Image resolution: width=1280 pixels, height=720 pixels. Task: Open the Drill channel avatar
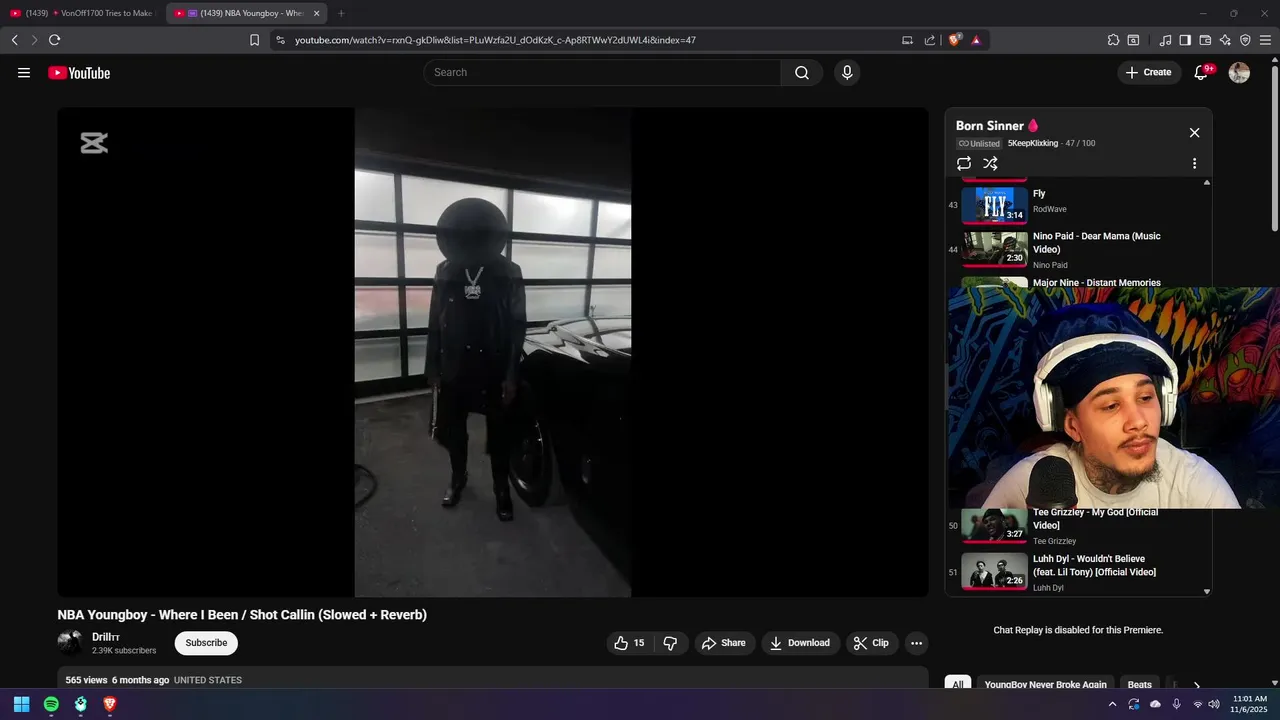point(70,642)
